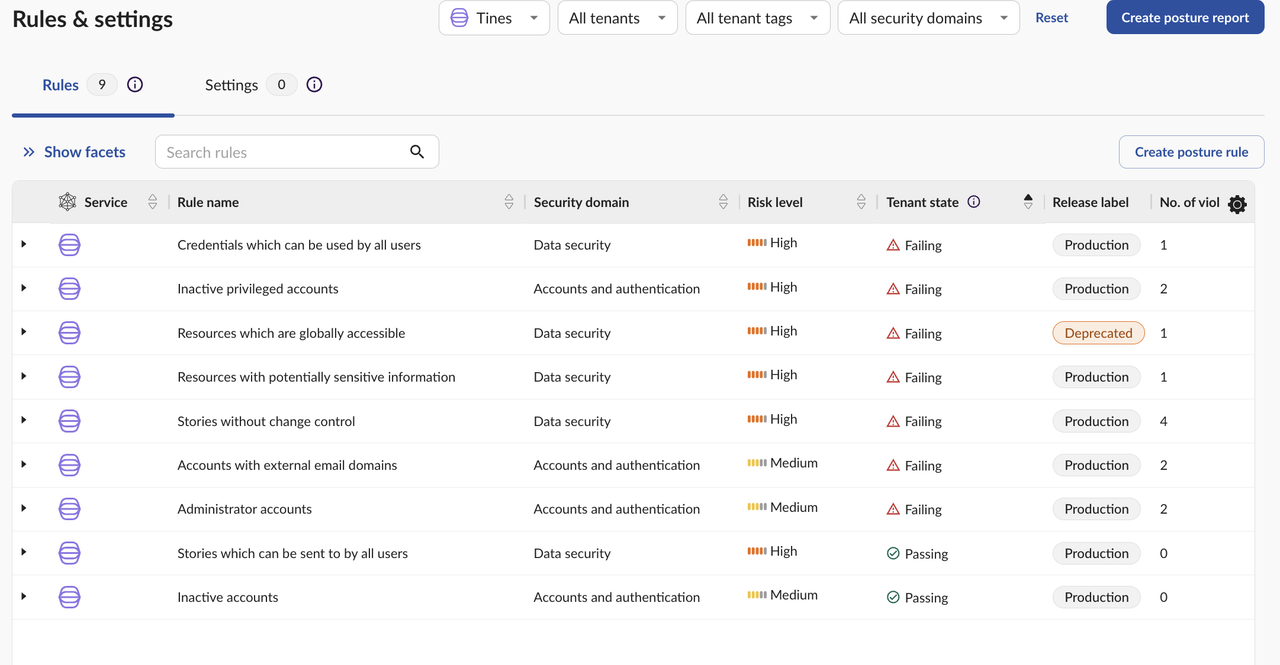Click the column settings gear icon
The width and height of the screenshot is (1280, 665).
(1237, 204)
